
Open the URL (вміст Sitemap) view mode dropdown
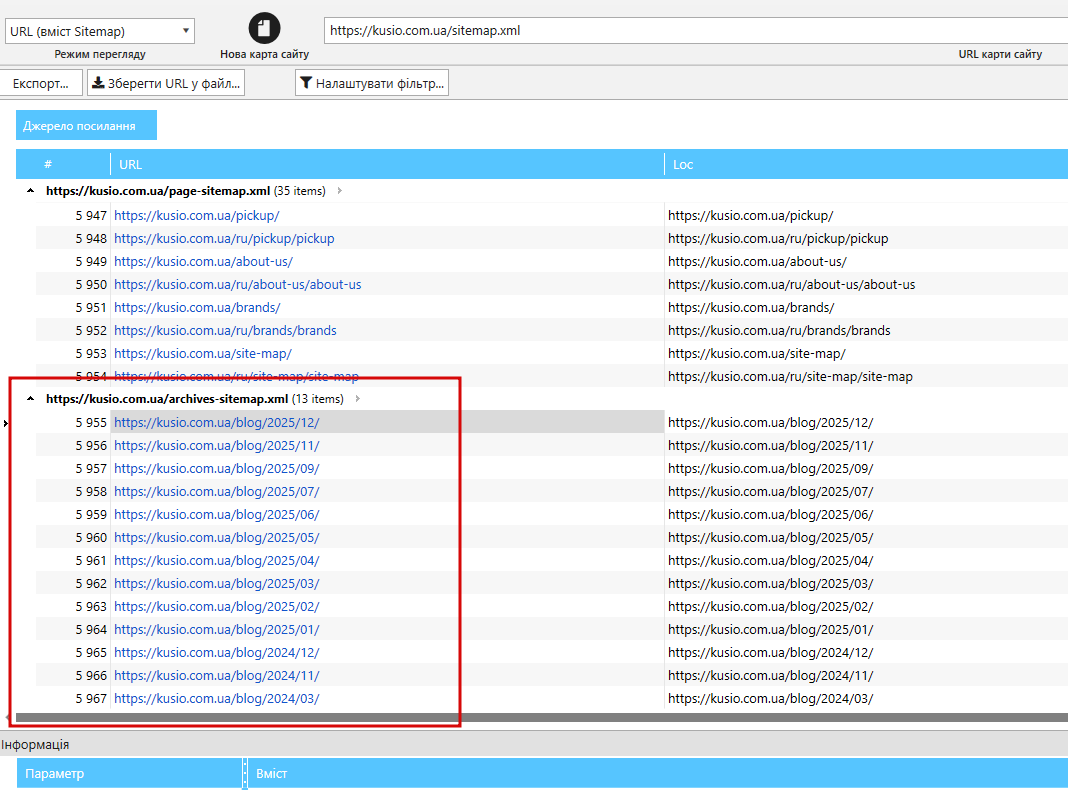coord(100,31)
